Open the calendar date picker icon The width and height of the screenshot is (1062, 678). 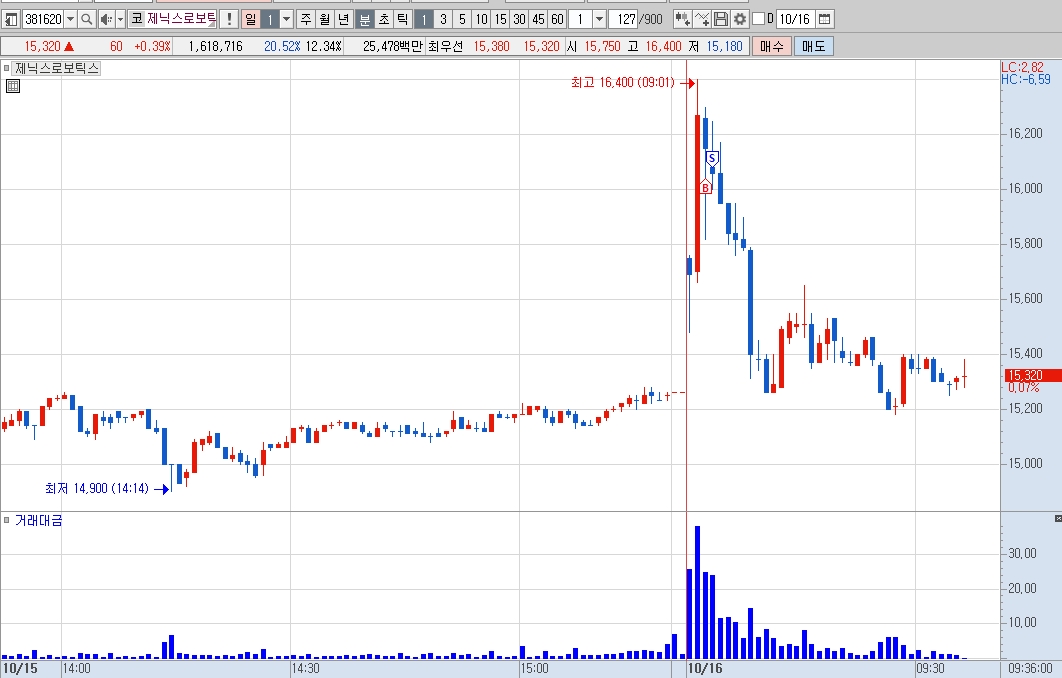click(824, 19)
